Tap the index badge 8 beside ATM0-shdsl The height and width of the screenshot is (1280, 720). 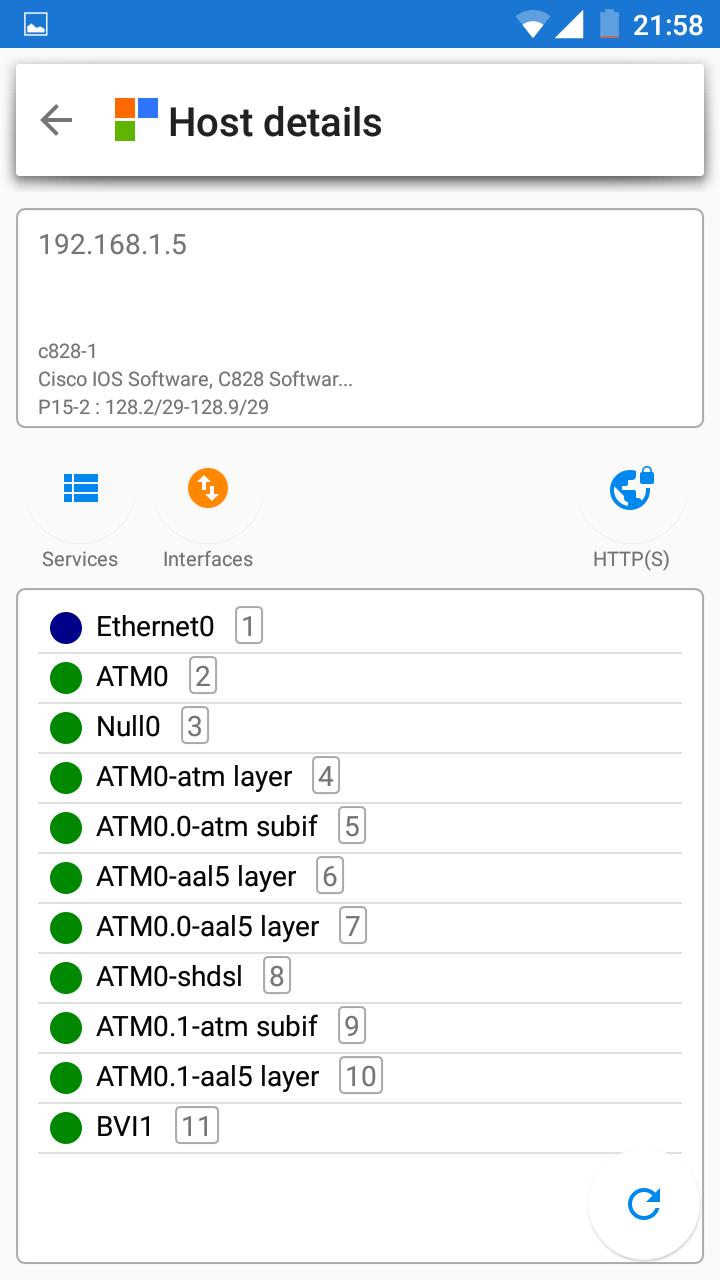coord(277,976)
